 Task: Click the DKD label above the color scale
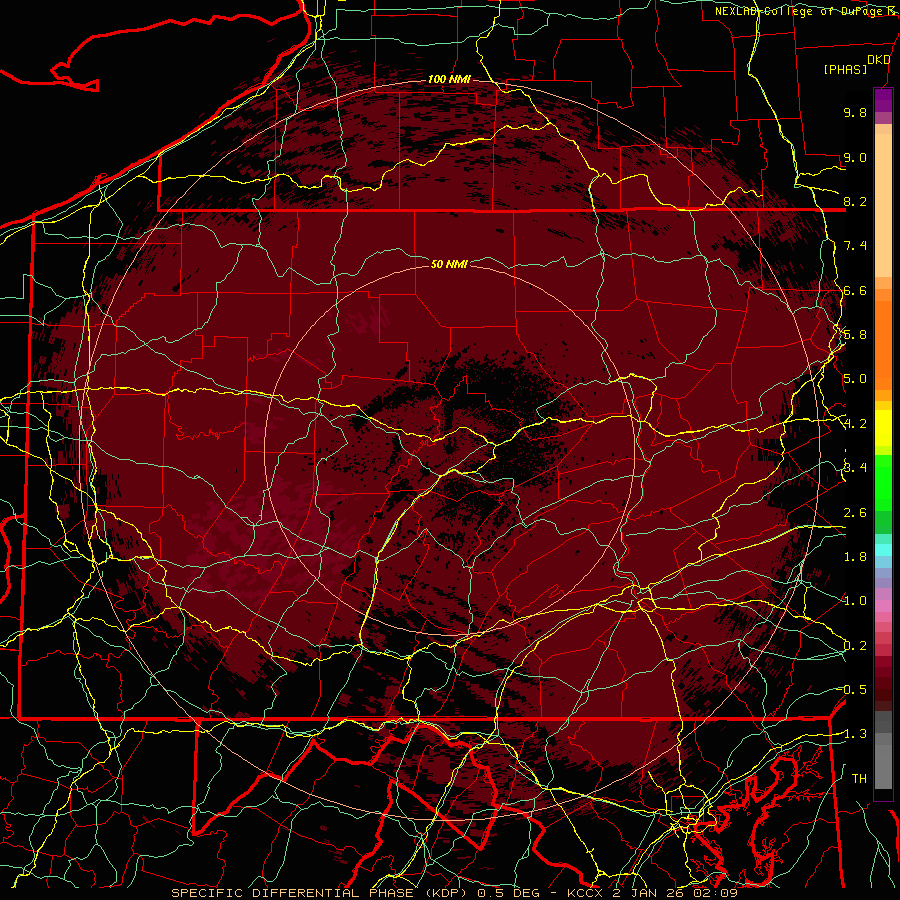pyautogui.click(x=878, y=60)
